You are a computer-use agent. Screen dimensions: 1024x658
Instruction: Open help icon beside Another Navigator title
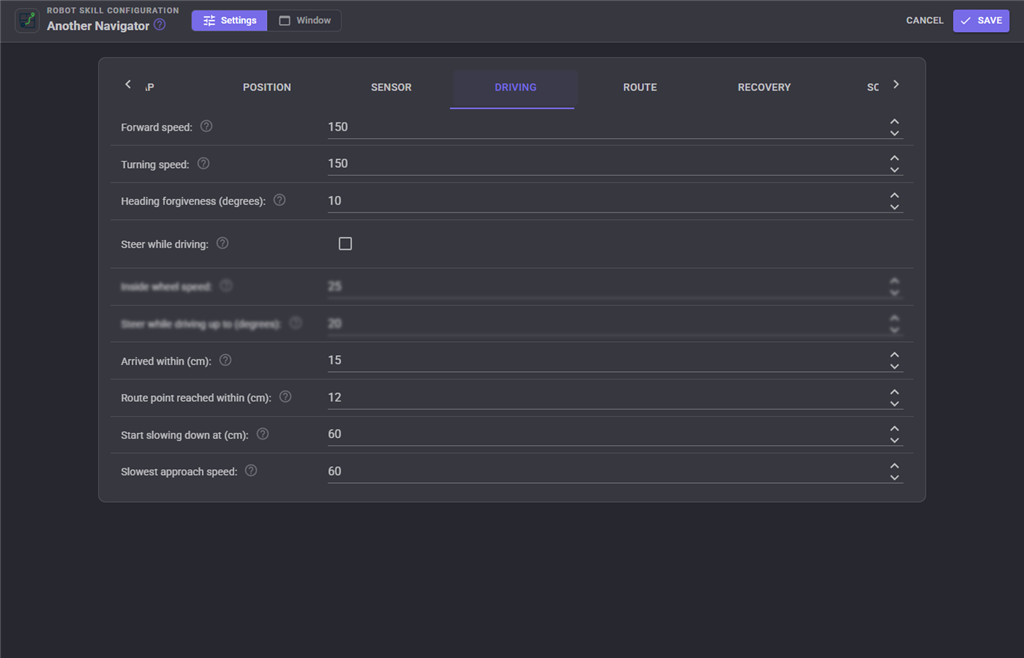159,25
